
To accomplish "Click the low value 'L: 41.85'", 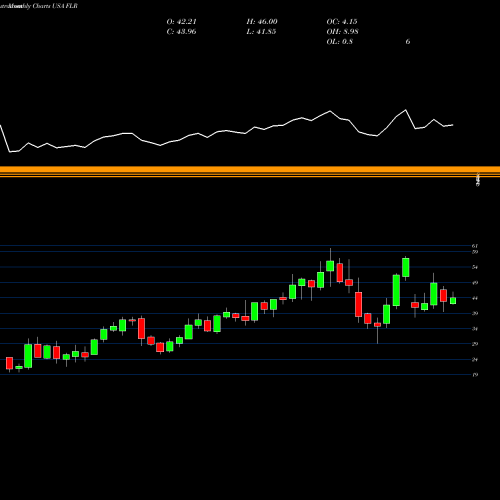I will [261, 32].
